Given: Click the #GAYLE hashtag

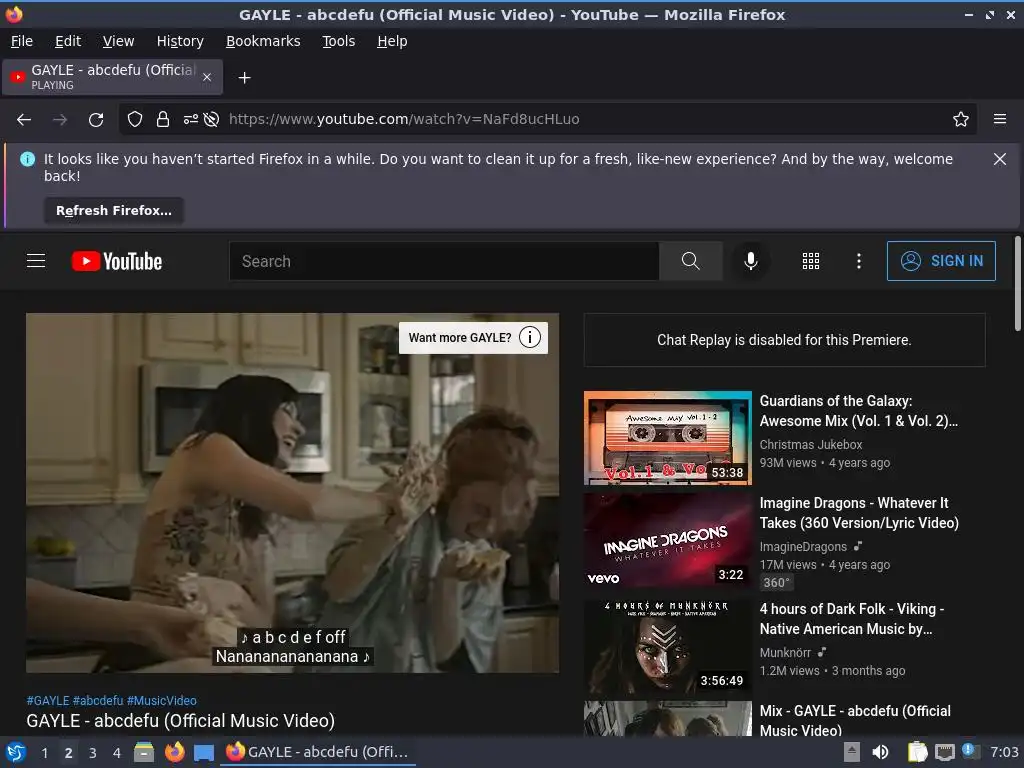Looking at the screenshot, I should tap(48, 700).
